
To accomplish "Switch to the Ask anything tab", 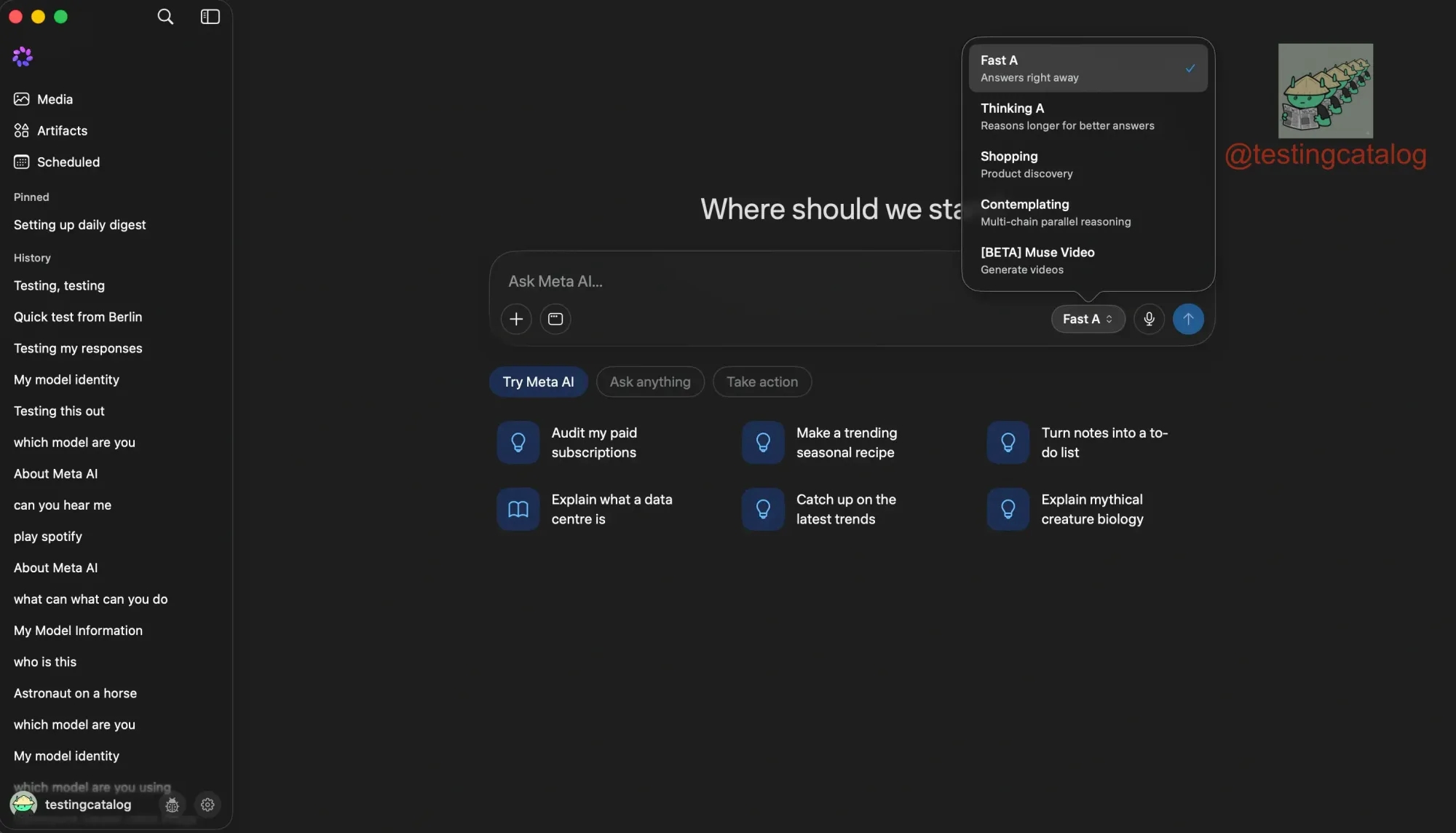I will pyautogui.click(x=650, y=382).
